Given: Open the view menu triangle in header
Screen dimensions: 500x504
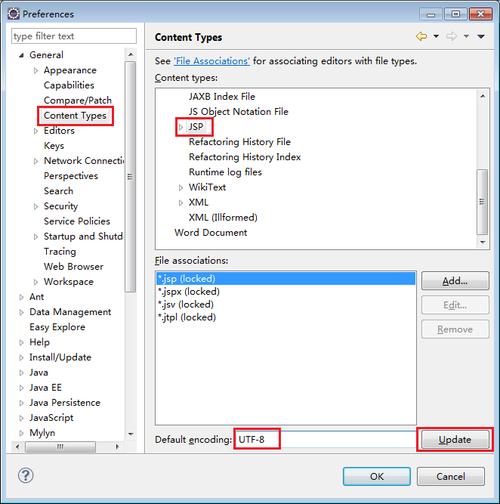Looking at the screenshot, I should (481, 36).
